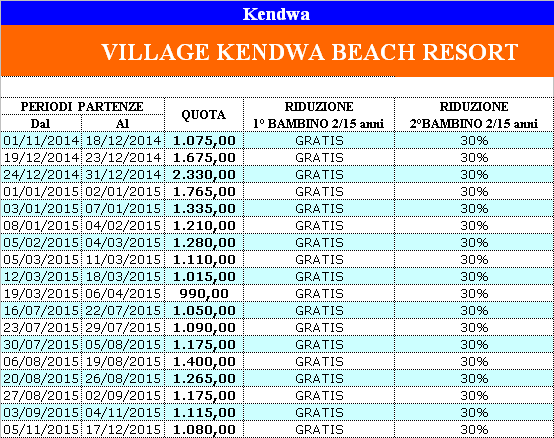The width and height of the screenshot is (554, 438).
Task: Select the end date 06/04/2015
Action: coord(123,294)
